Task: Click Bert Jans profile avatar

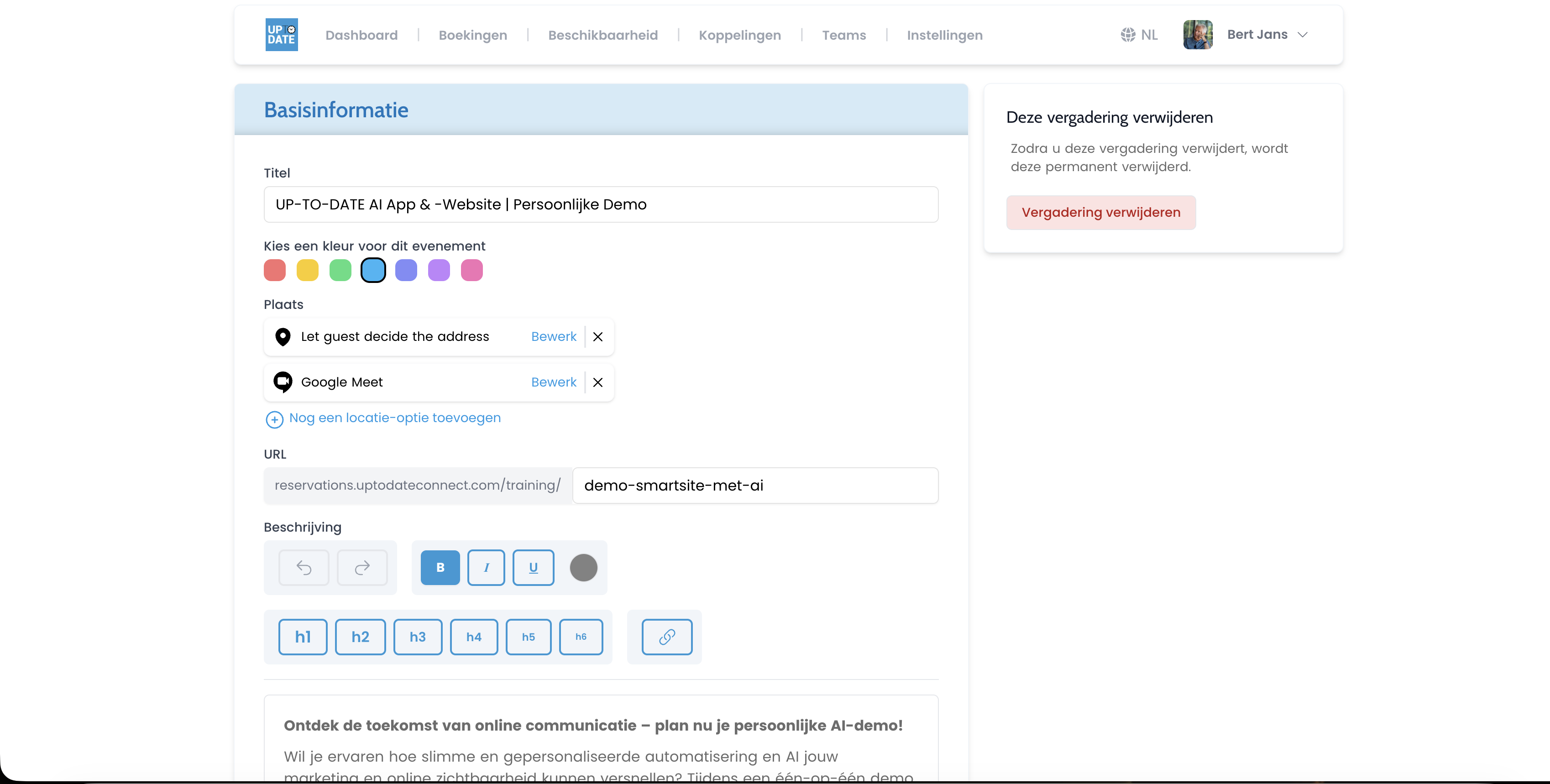Action: coord(1197,35)
